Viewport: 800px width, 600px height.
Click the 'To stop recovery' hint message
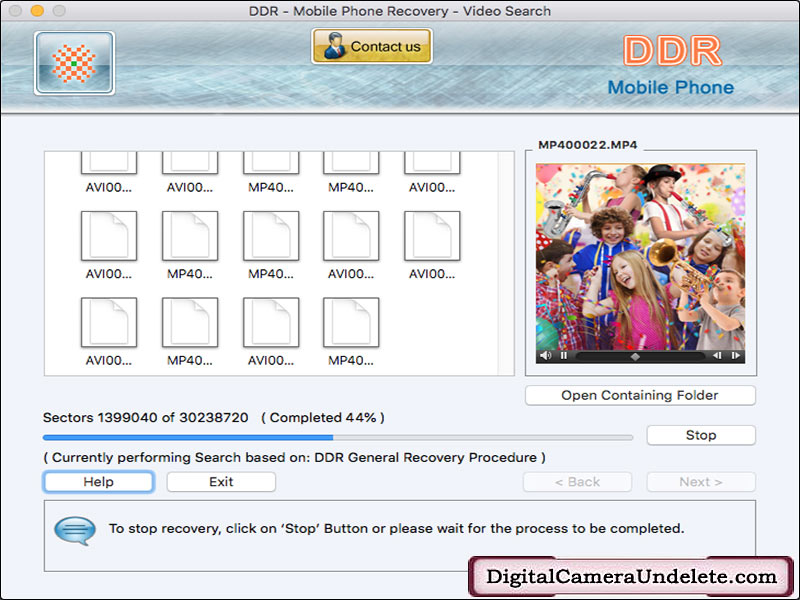(396, 528)
